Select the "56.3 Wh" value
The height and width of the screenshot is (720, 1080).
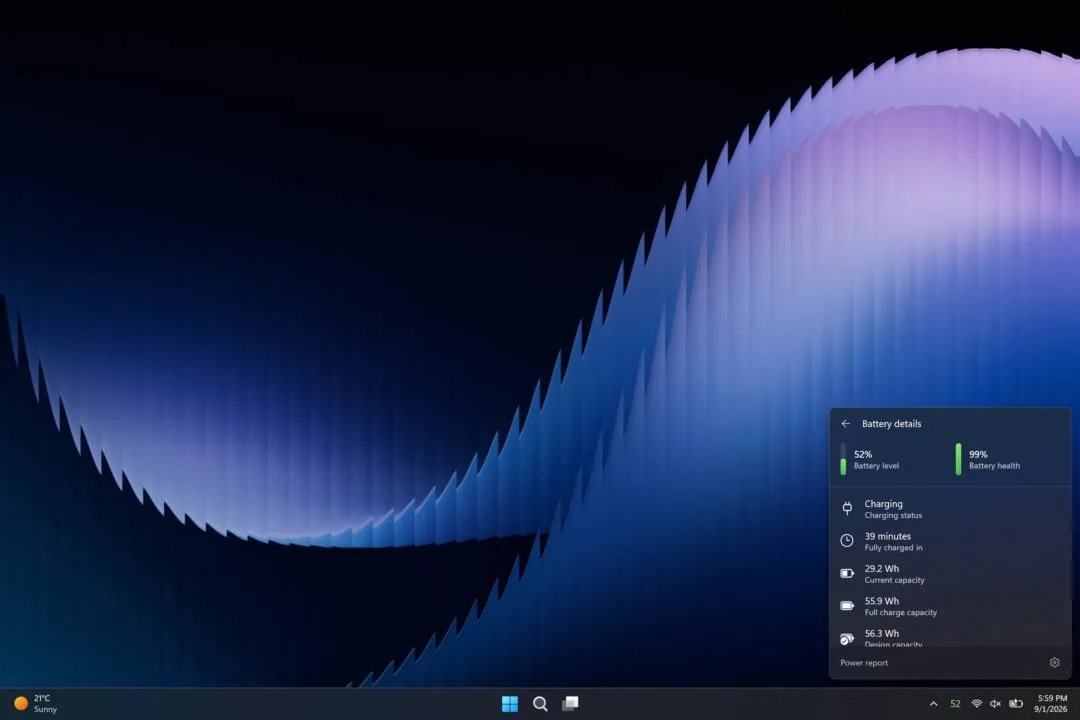[x=882, y=633]
